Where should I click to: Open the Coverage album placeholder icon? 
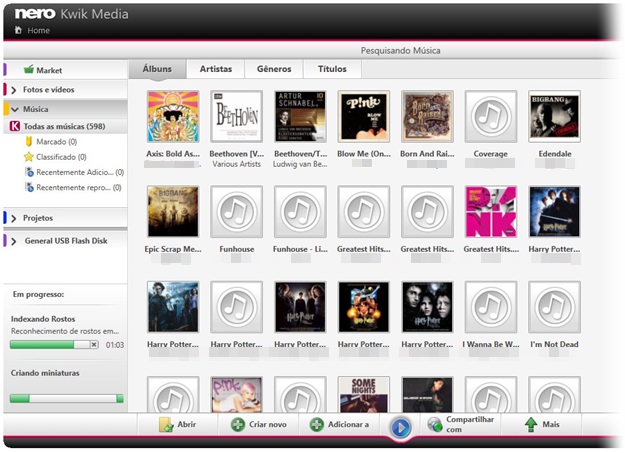pos(491,116)
